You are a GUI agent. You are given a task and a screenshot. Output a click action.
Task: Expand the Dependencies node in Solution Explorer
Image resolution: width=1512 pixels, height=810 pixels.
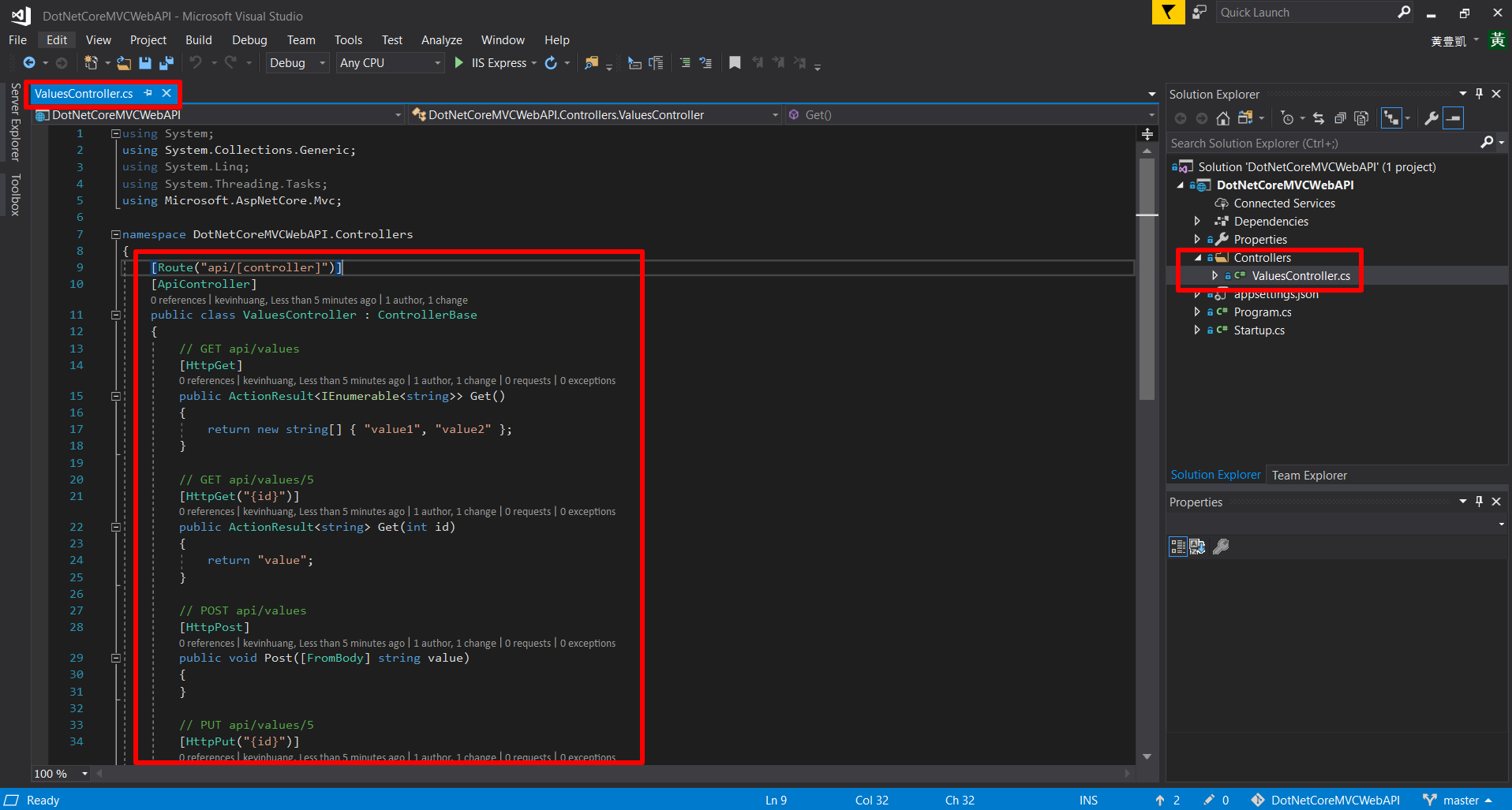point(1197,222)
